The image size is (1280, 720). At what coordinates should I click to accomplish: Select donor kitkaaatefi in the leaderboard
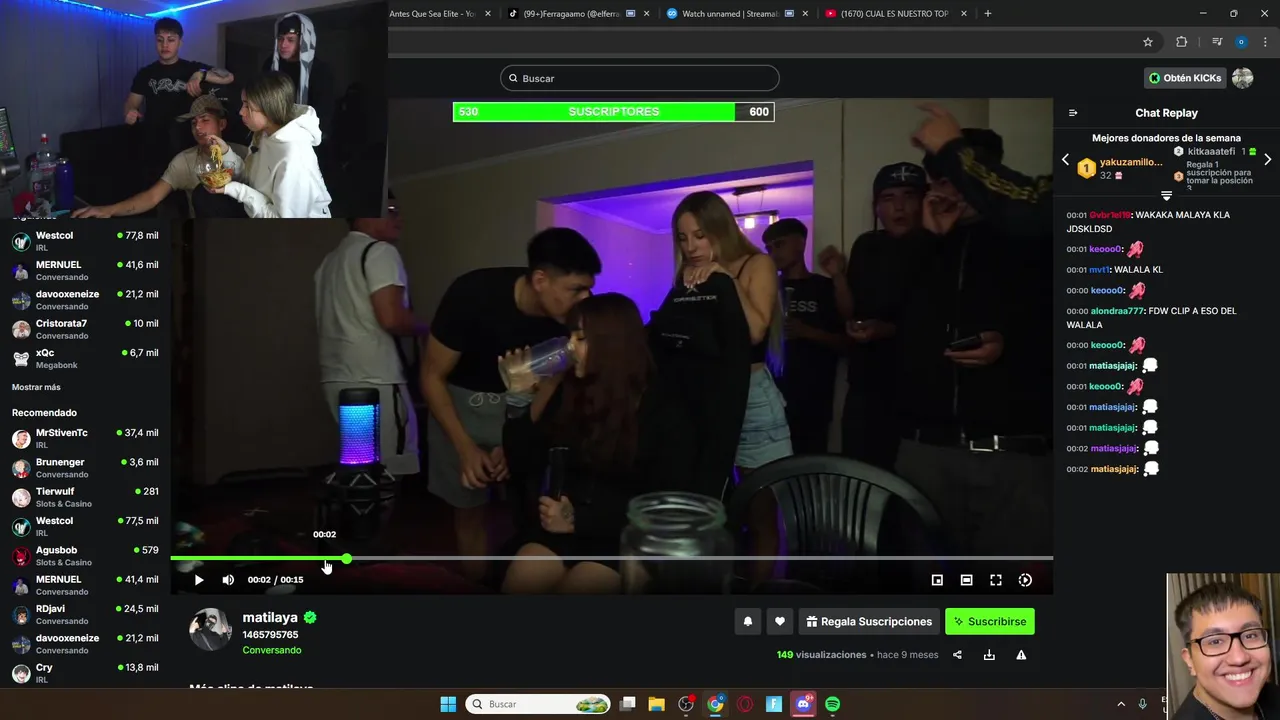point(1214,152)
